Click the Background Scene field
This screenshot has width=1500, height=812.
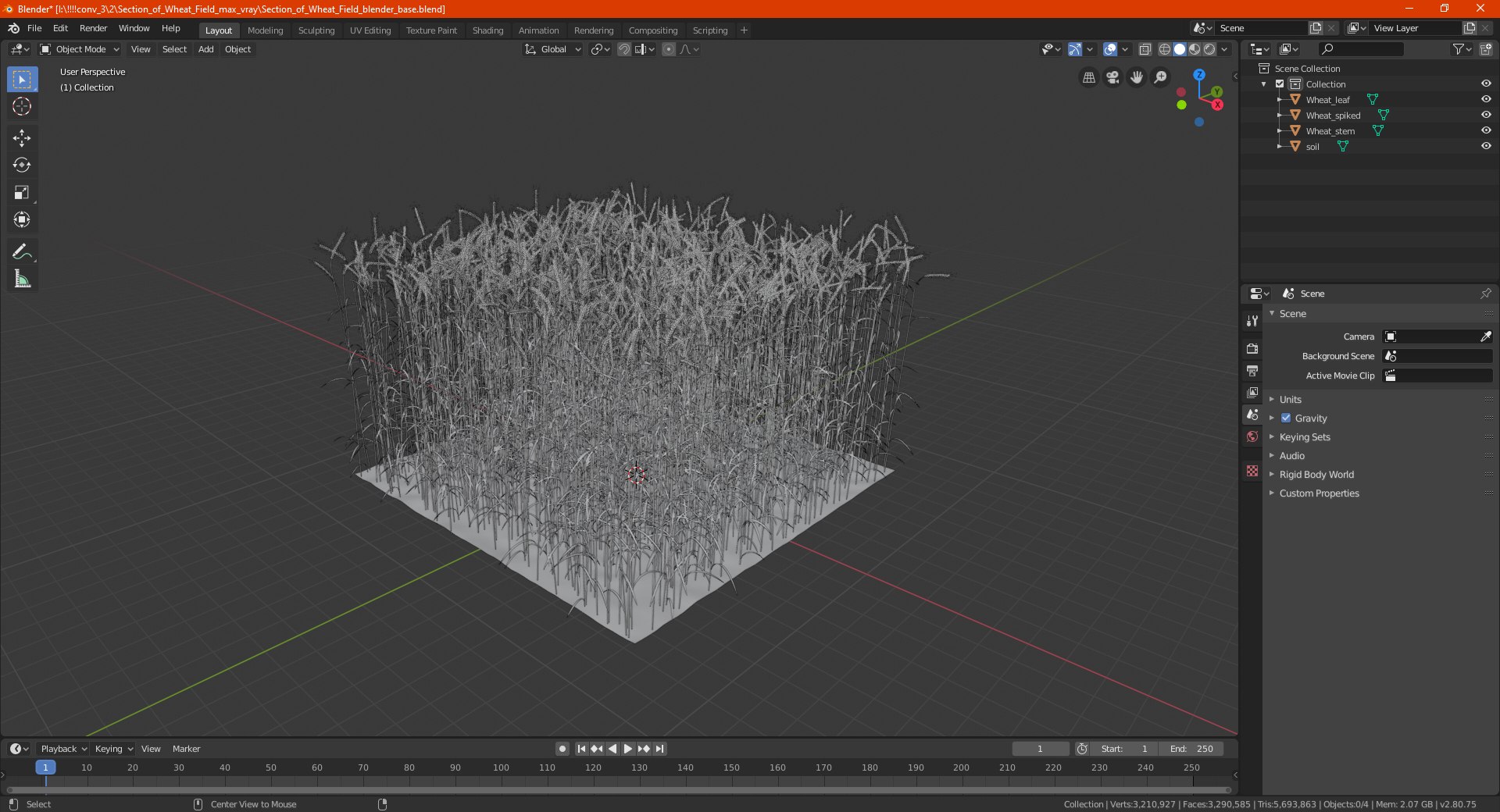1437,356
